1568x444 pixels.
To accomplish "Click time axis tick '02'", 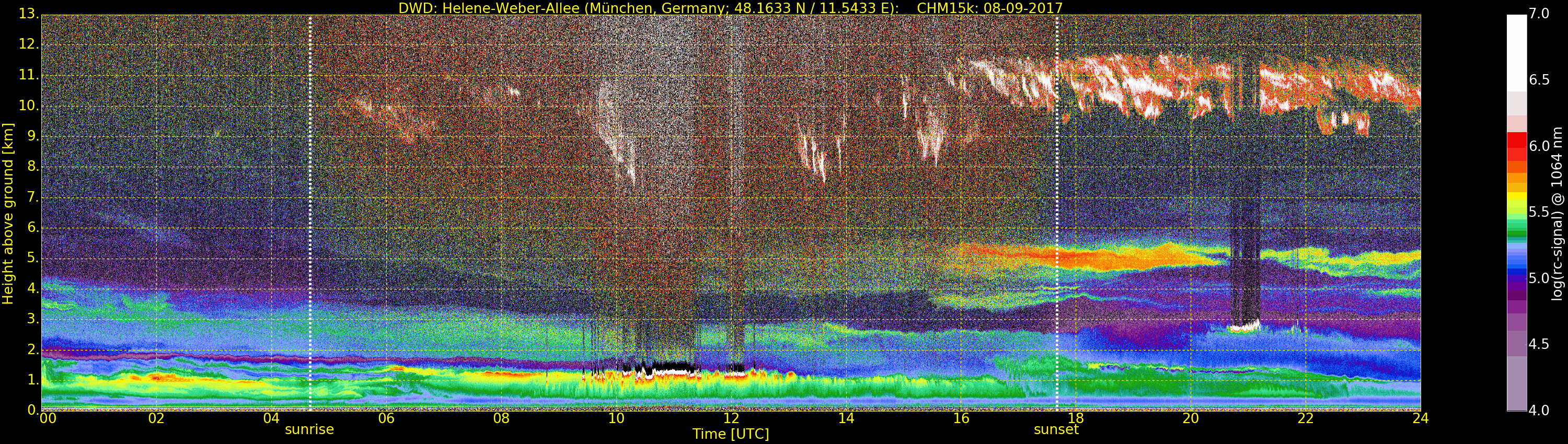I will click(x=156, y=418).
